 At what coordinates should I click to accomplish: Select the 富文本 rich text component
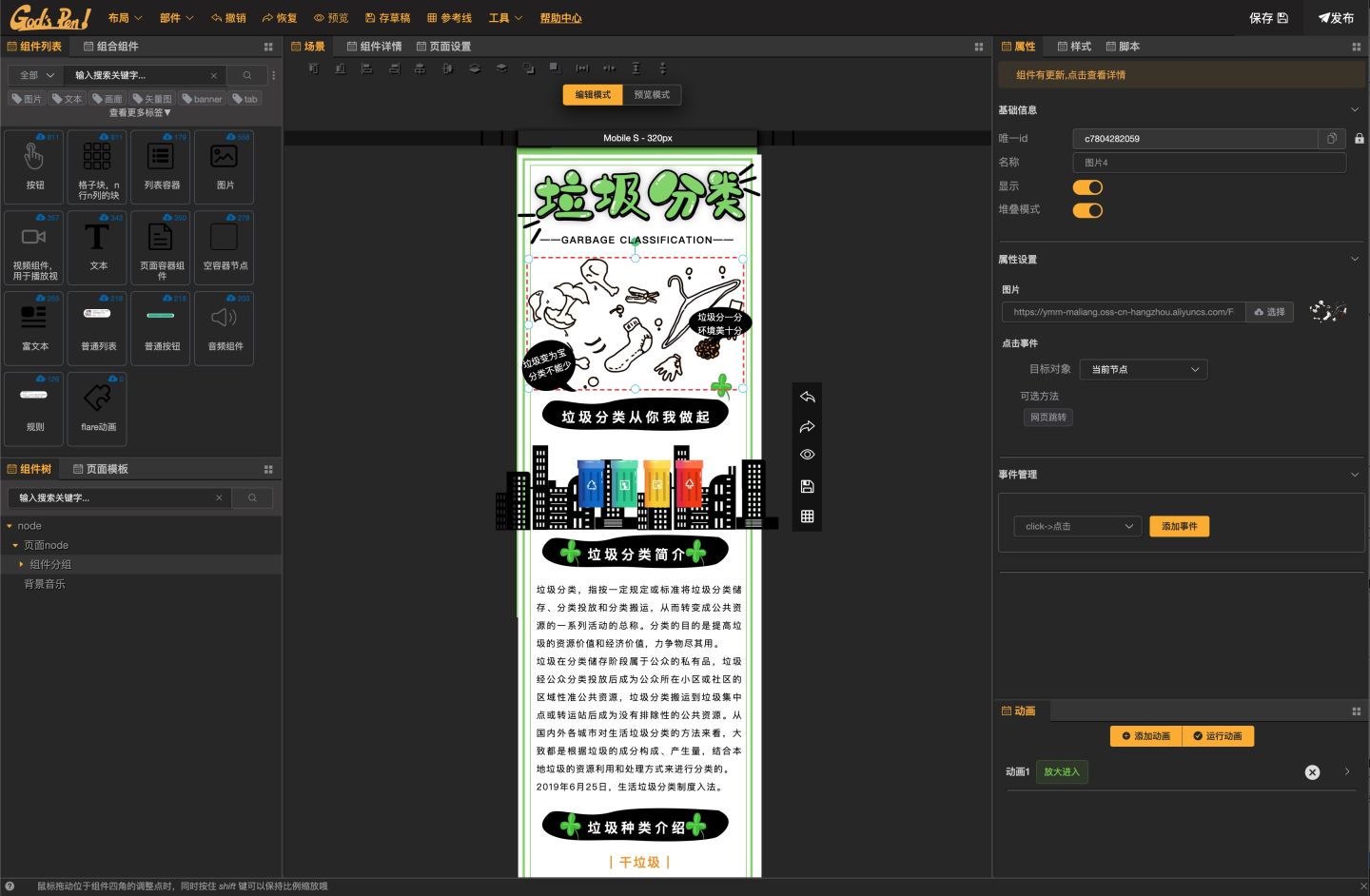tap(34, 328)
